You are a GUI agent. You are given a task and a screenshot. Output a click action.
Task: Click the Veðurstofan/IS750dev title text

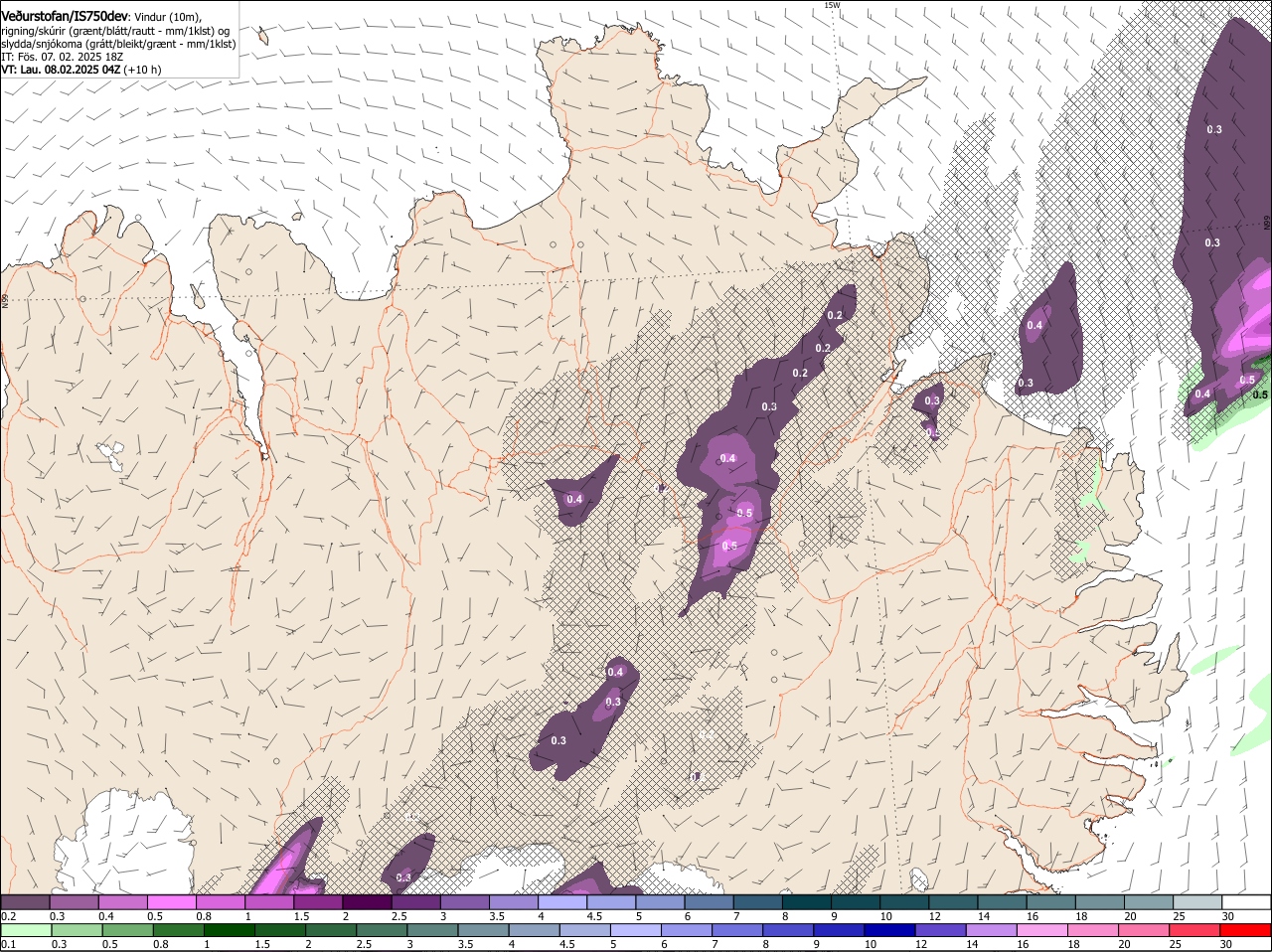coord(65,16)
